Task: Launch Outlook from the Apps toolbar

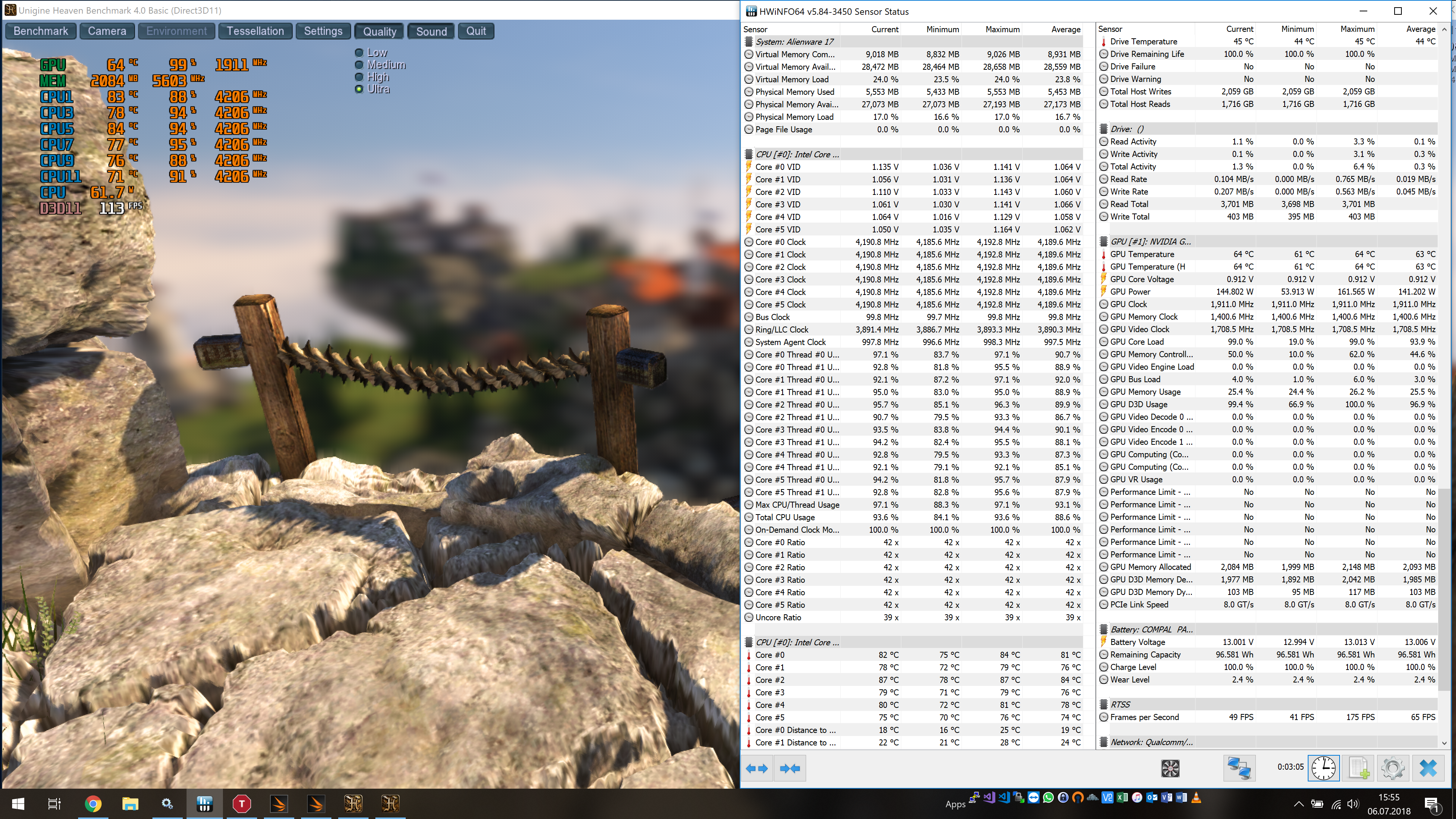Action: click(1152, 797)
